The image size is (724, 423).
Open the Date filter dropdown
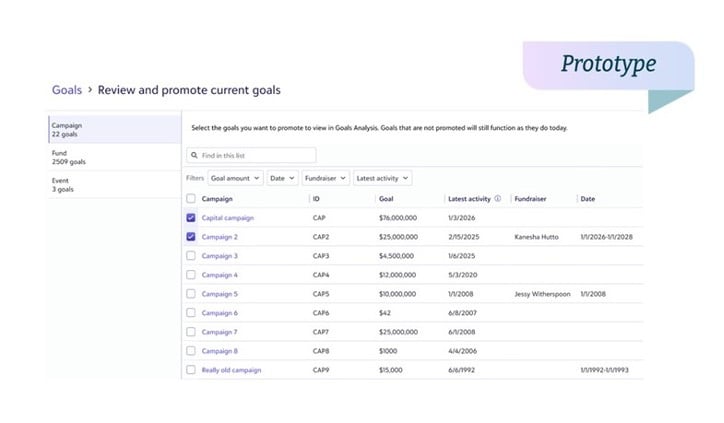coord(282,178)
